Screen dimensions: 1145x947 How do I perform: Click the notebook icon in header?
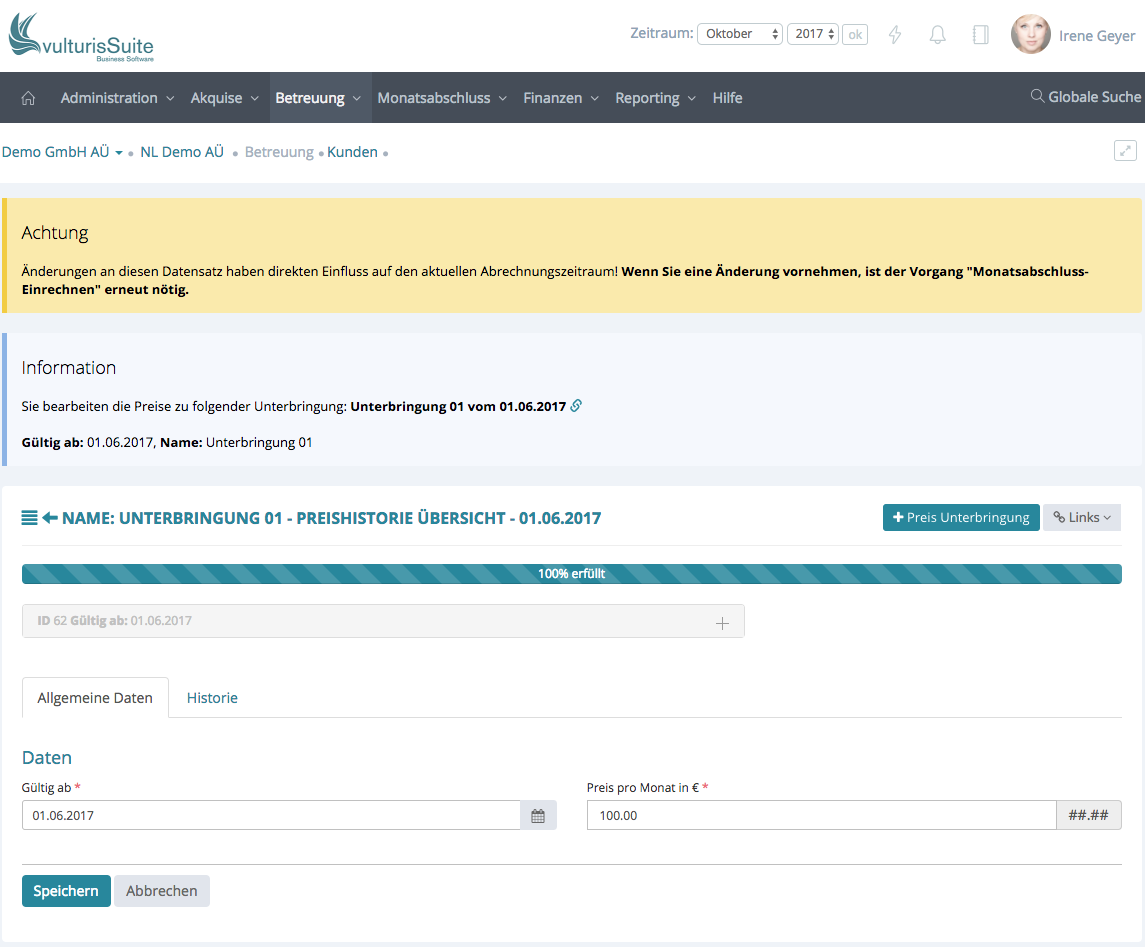(x=980, y=35)
